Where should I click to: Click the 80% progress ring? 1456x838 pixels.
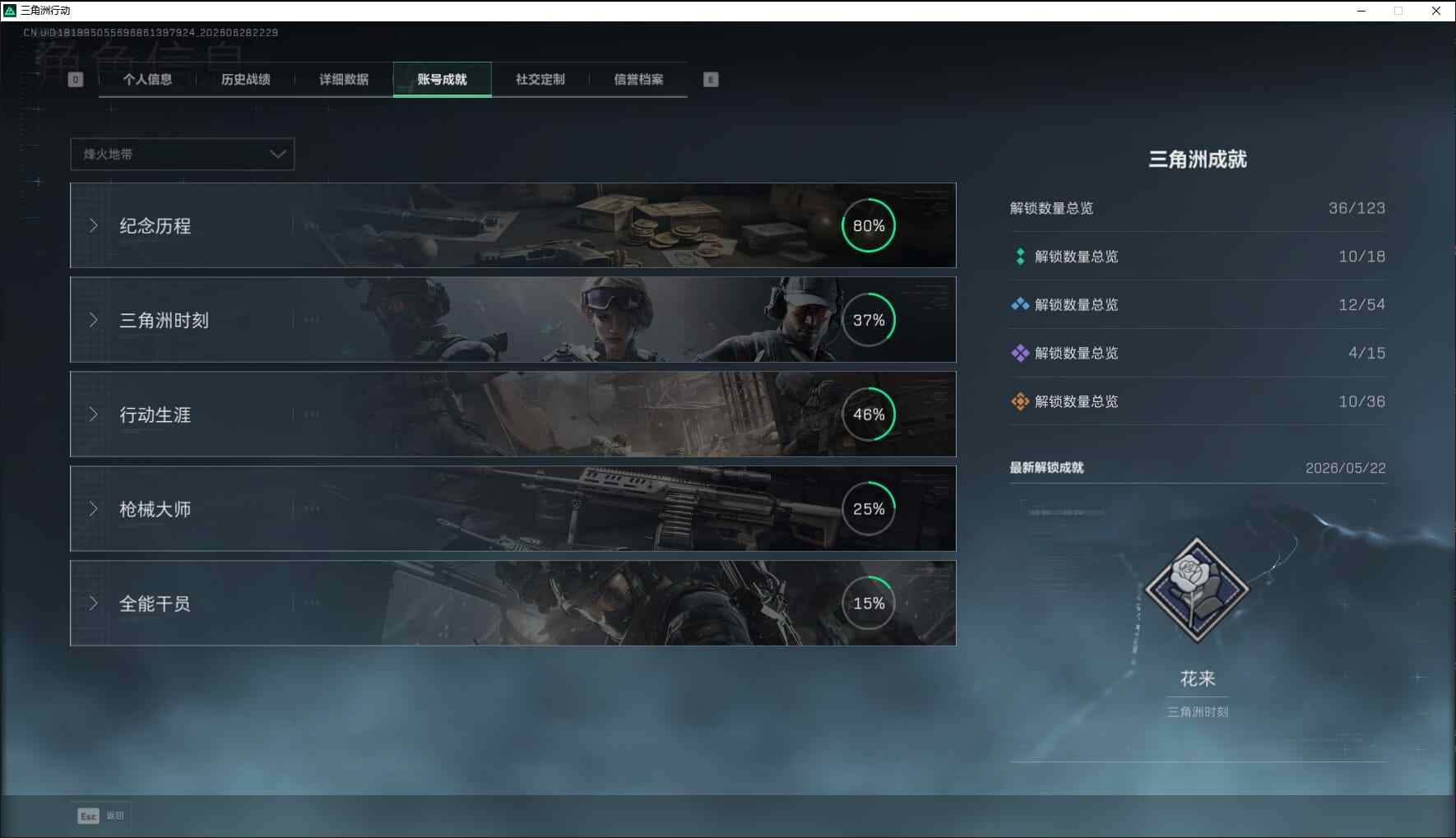(x=869, y=225)
